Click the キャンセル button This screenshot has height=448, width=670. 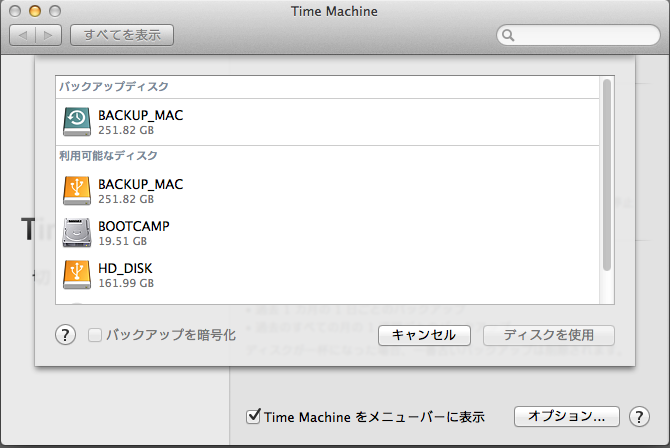click(x=424, y=335)
